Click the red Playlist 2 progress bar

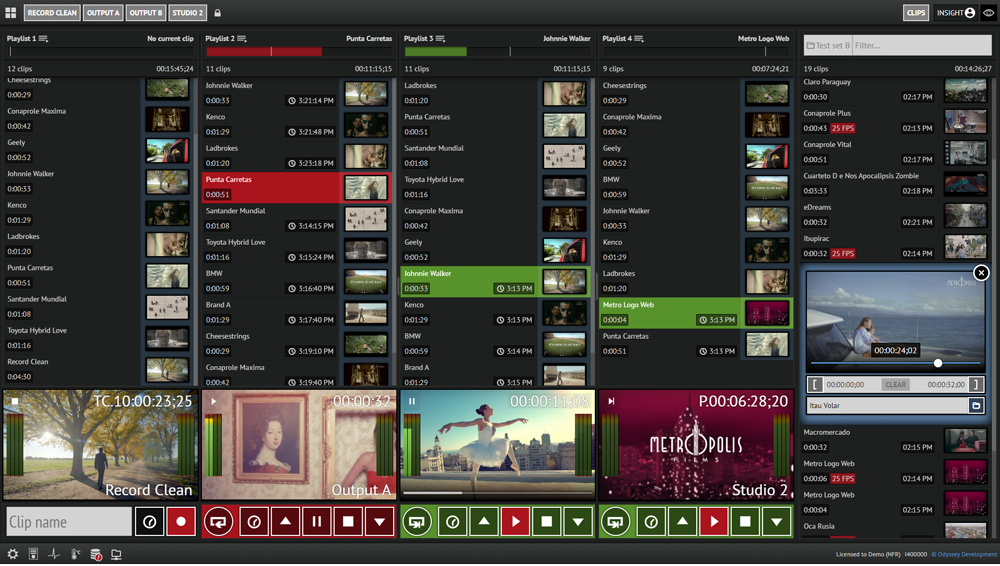[264, 52]
